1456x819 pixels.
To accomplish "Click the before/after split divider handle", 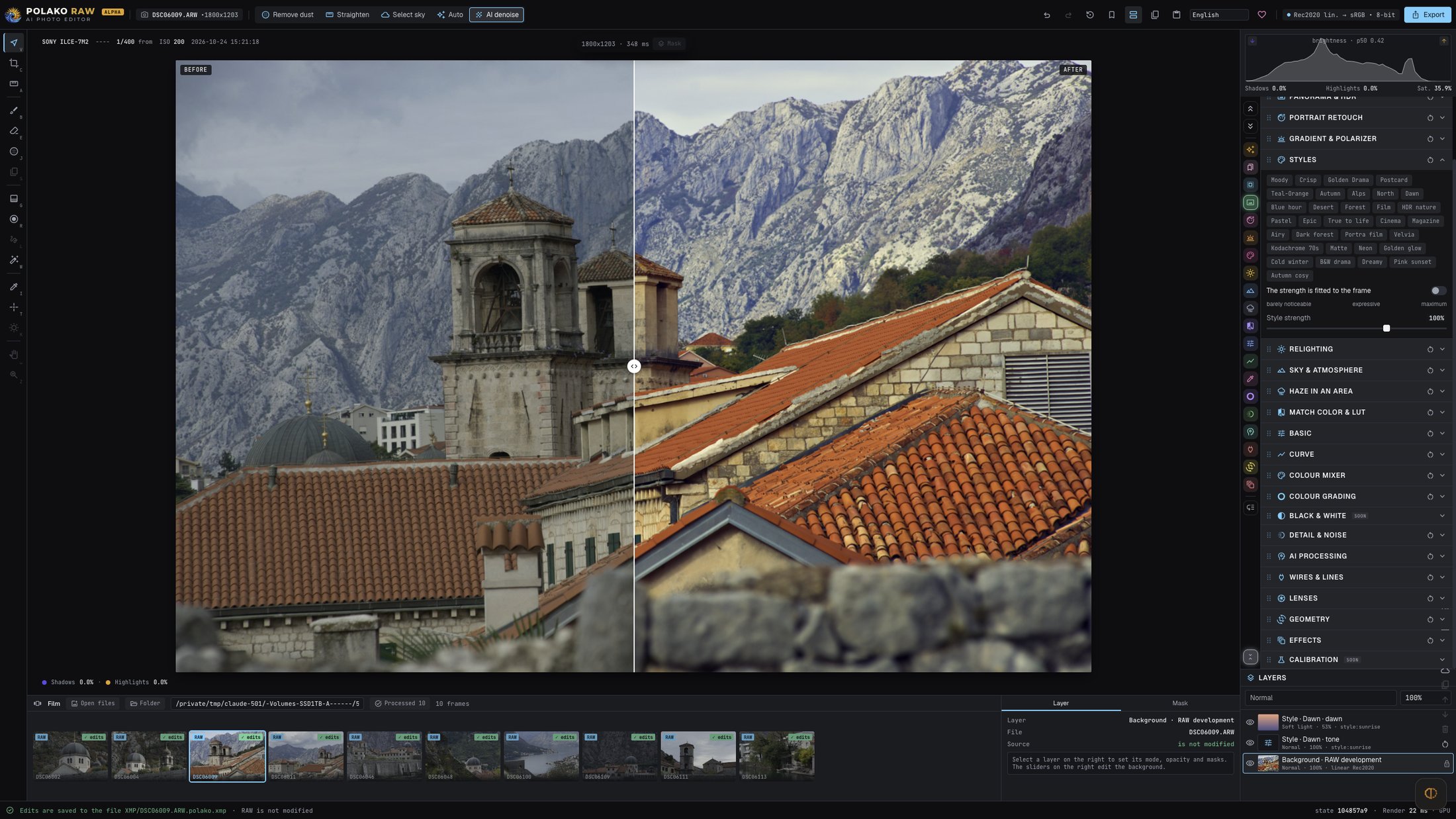I will pos(633,366).
